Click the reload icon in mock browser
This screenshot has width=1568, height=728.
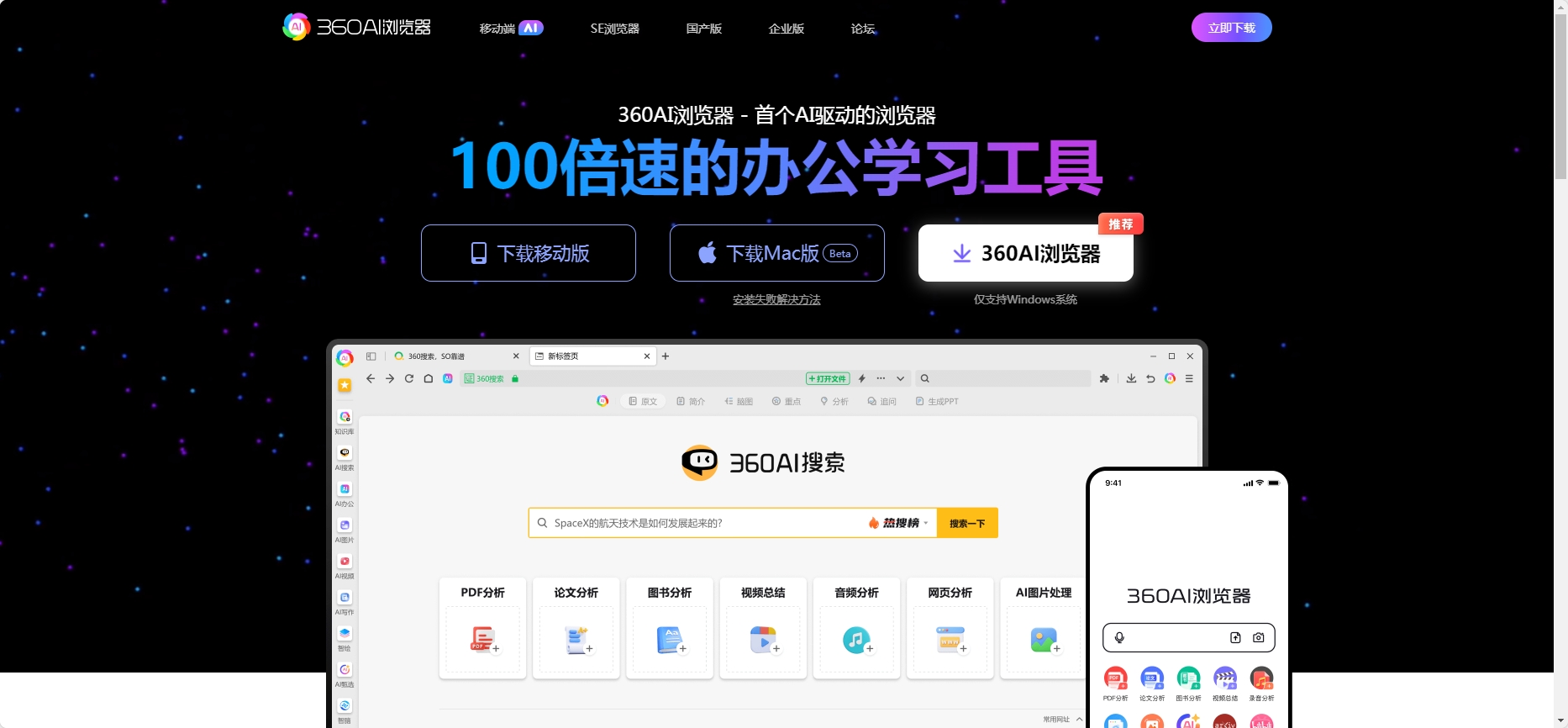click(x=409, y=378)
